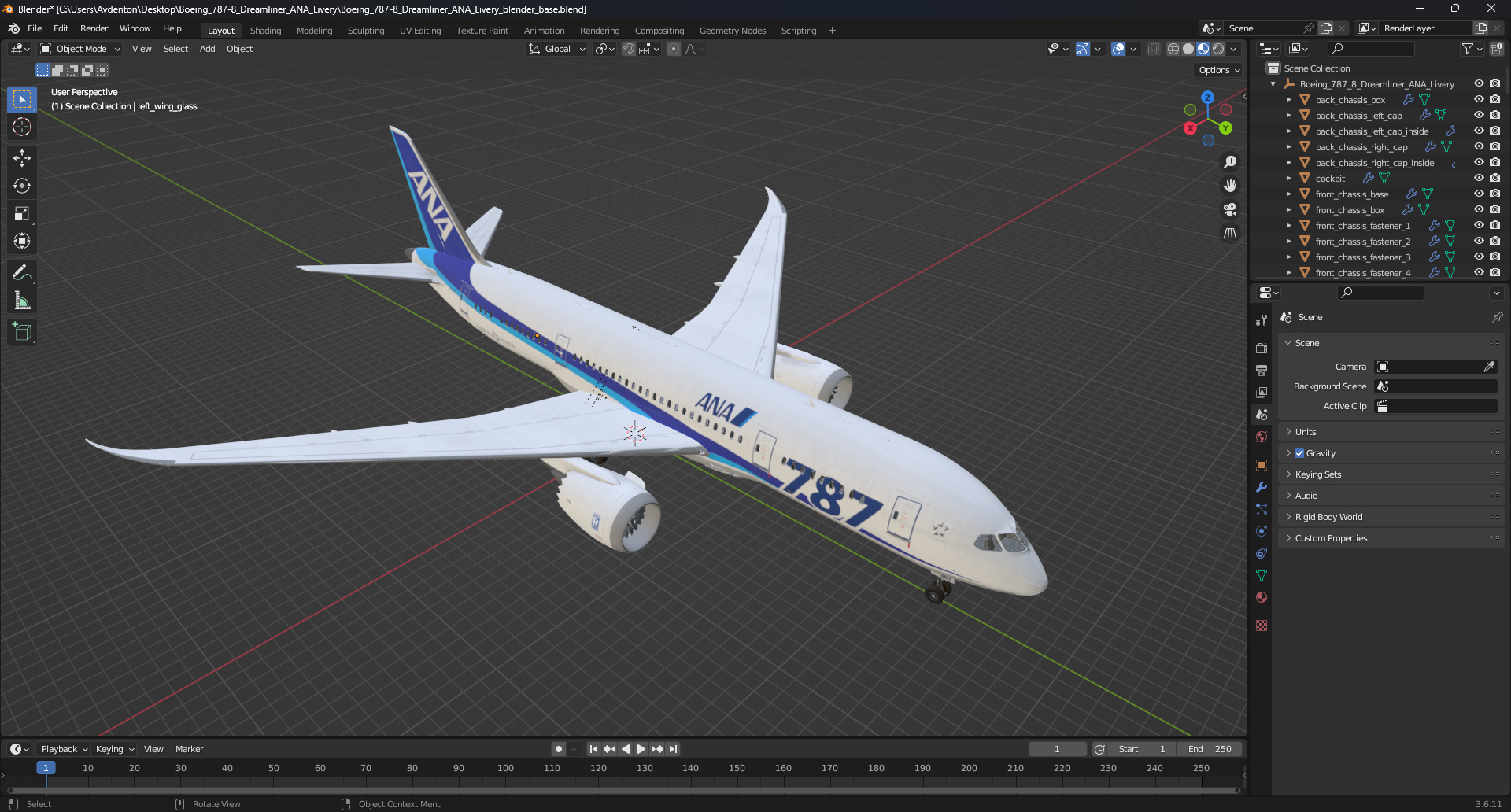Select the Measure tool

(22, 300)
